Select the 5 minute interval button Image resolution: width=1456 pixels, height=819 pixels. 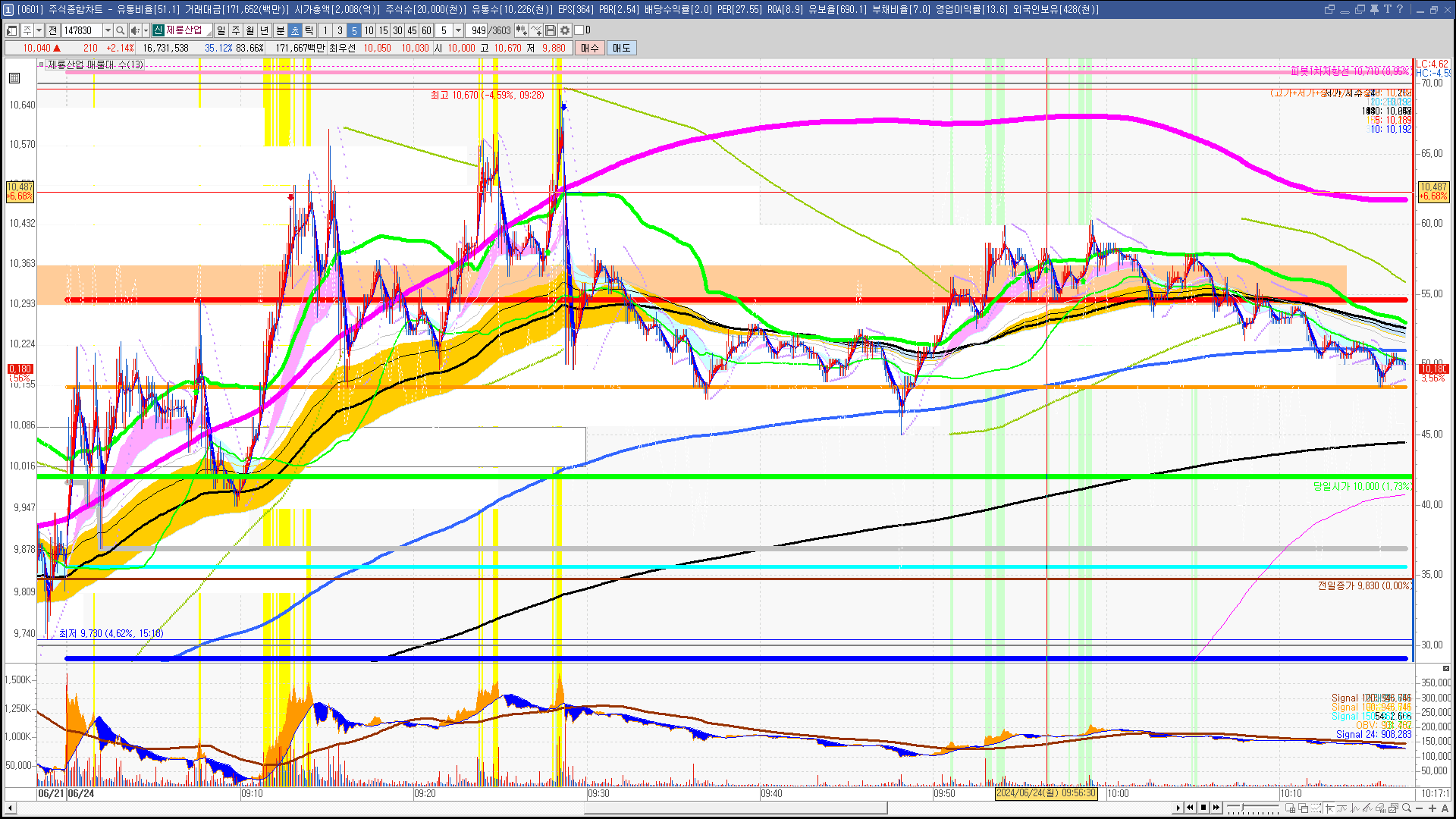pos(354,30)
